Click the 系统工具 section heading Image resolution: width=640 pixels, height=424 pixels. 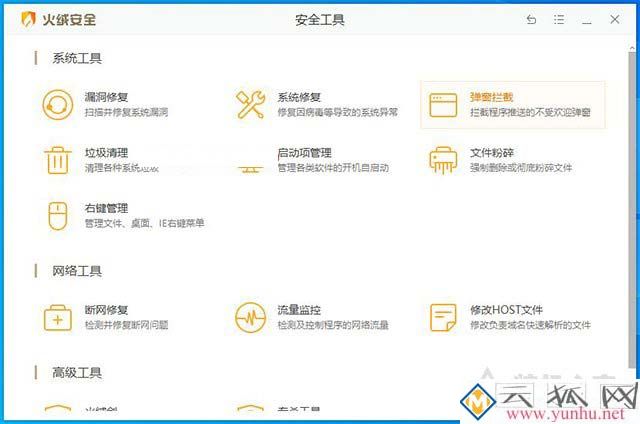pos(77,58)
